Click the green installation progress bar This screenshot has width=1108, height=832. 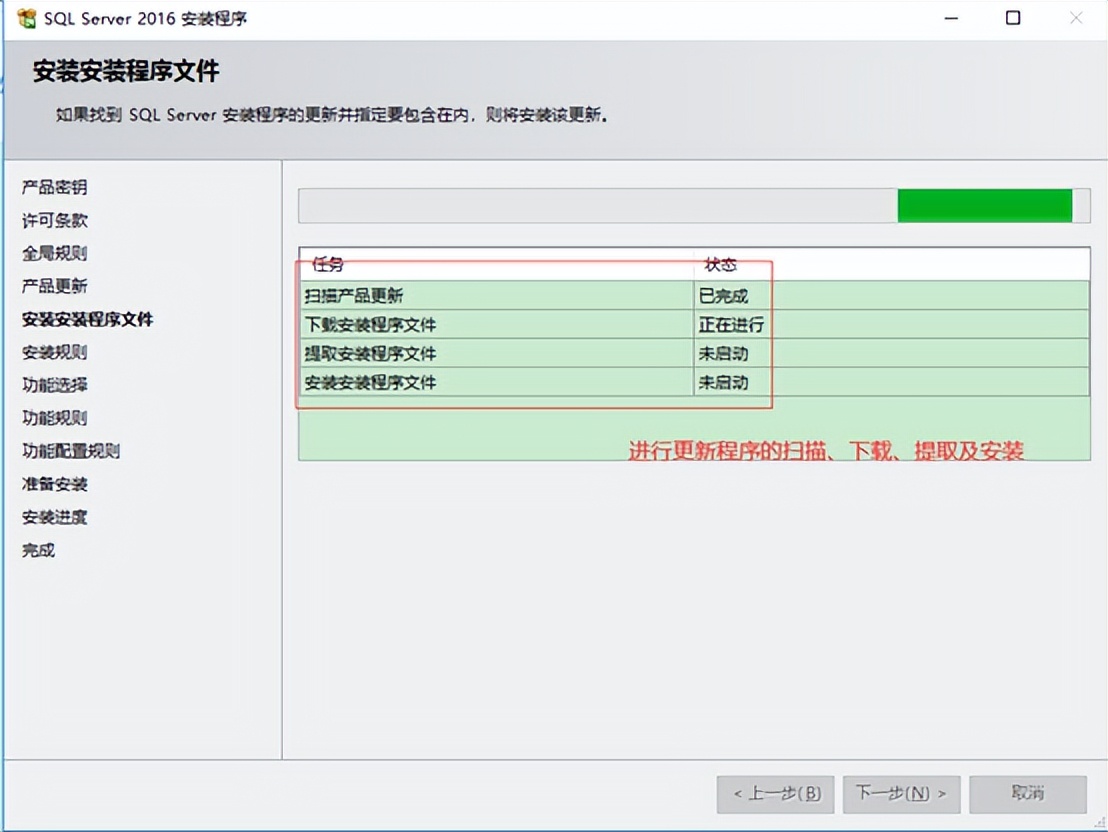coord(693,206)
